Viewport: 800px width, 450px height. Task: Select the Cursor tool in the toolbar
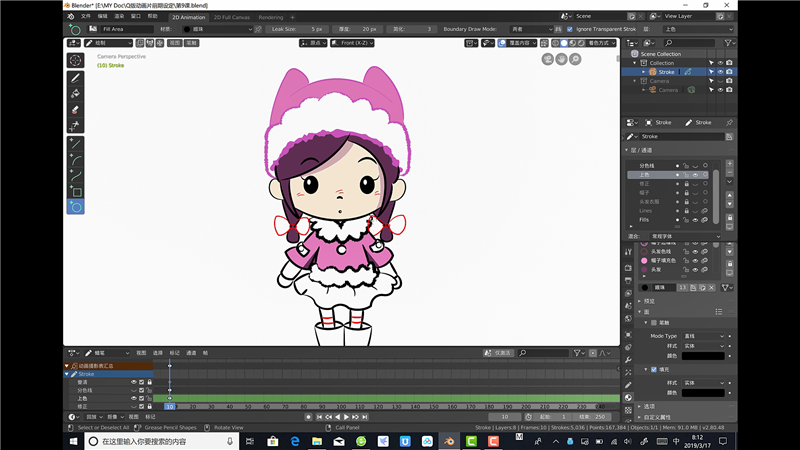[x=76, y=61]
